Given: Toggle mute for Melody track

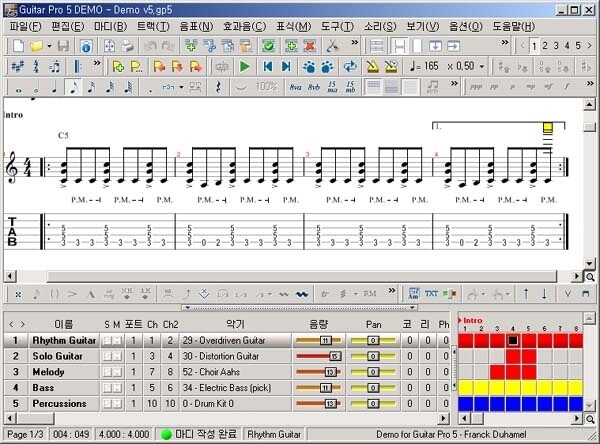Looking at the screenshot, I should (x=116, y=372).
